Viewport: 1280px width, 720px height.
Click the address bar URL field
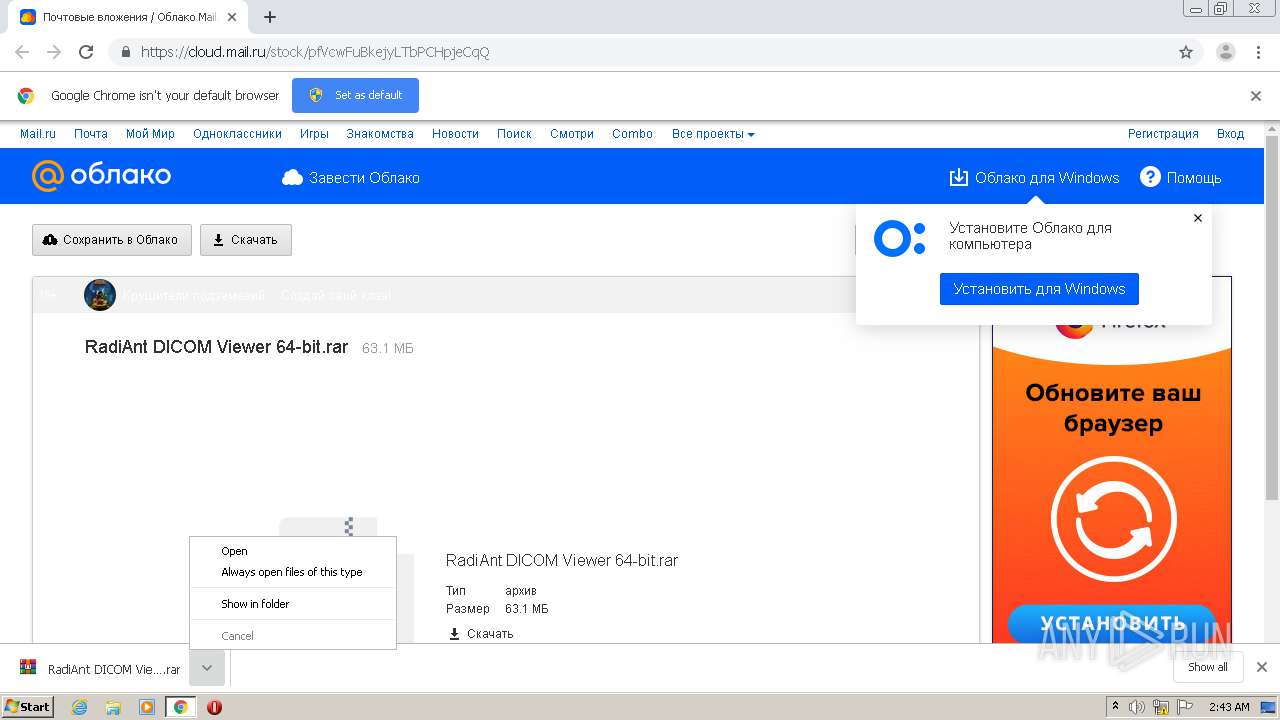(x=640, y=52)
